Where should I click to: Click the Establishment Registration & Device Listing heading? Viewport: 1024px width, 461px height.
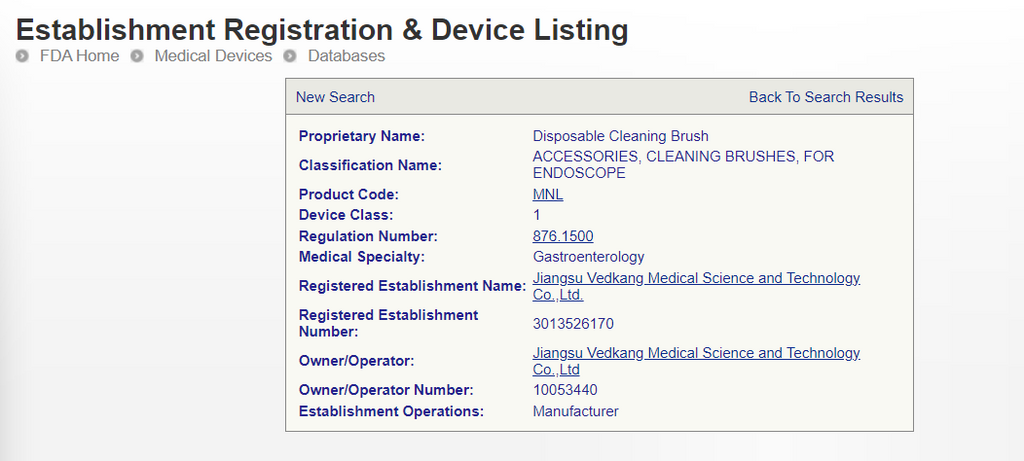pos(322,29)
